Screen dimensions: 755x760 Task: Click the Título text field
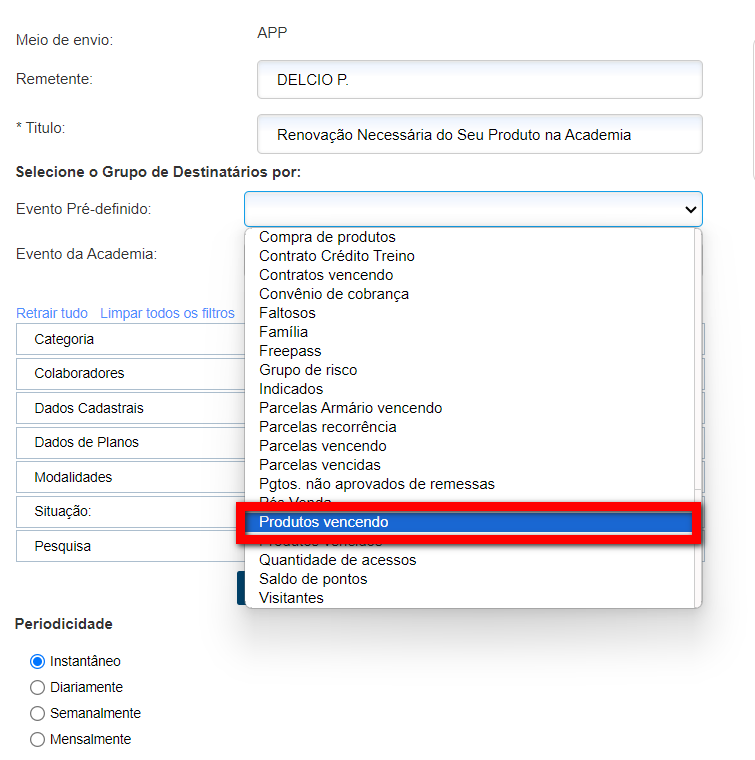479,134
